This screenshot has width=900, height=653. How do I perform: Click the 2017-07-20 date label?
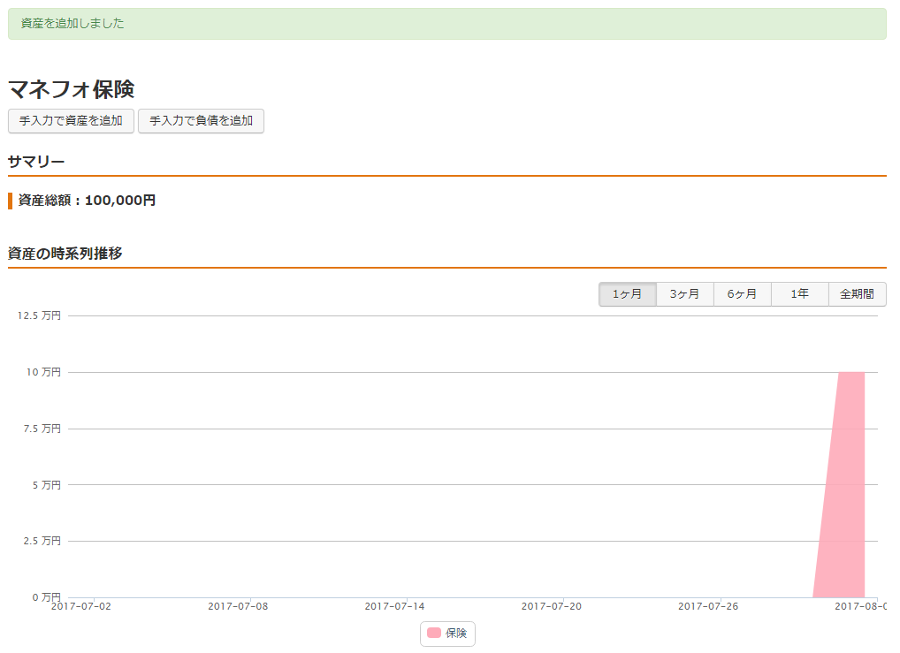click(551, 607)
